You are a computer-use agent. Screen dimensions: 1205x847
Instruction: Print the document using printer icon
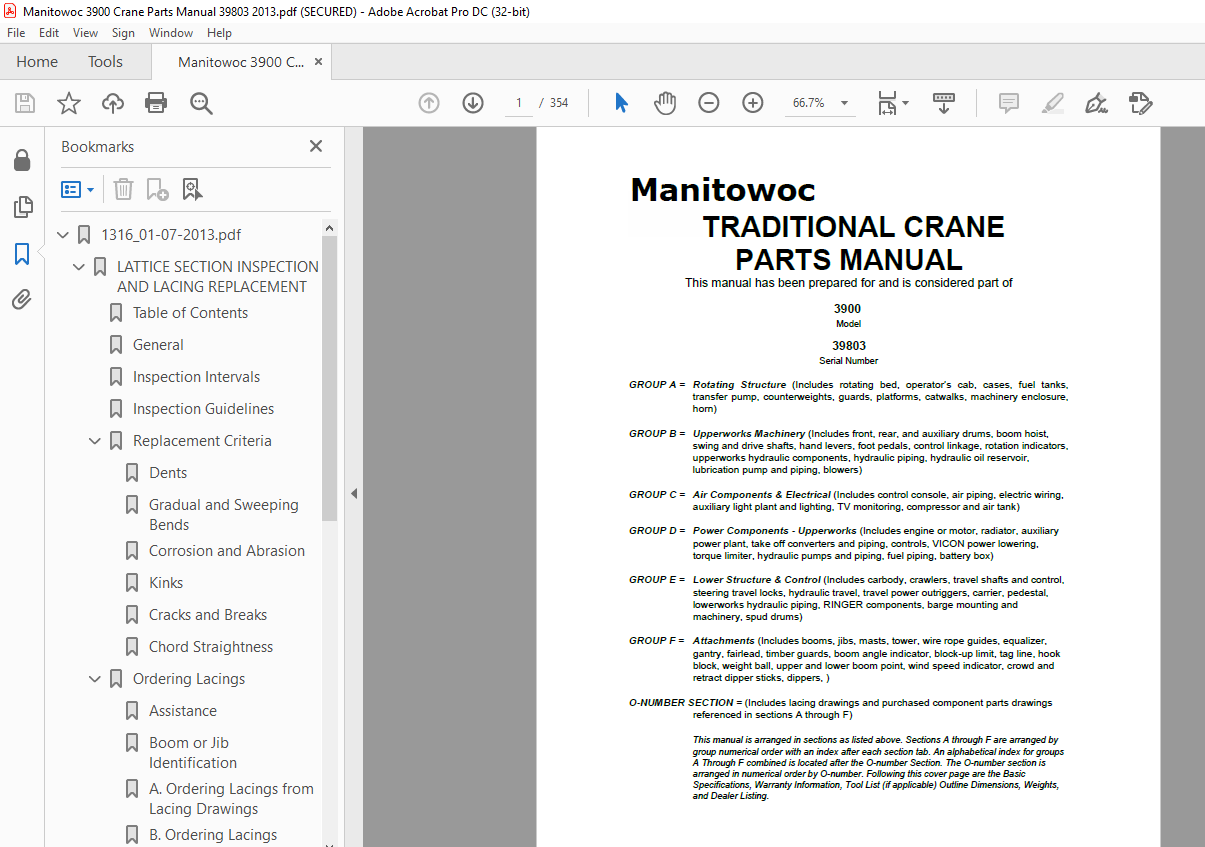(x=156, y=103)
